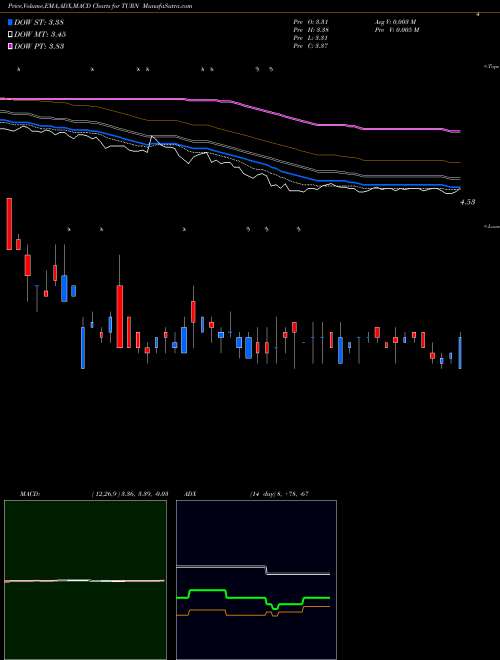
Task: Click the MACD panel label
Action: coord(30,494)
